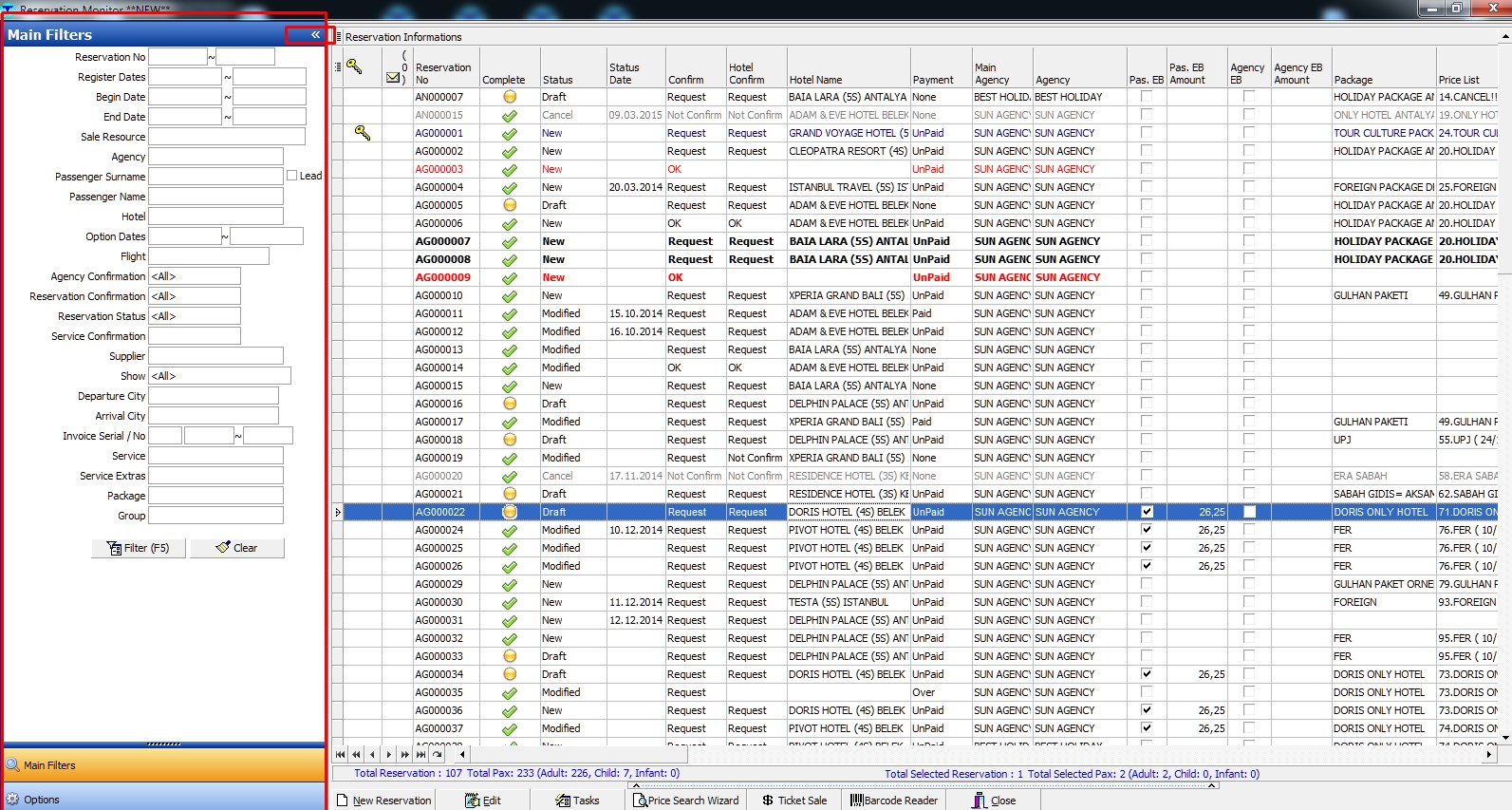Collapse the Main Filters panel
Image resolution: width=1512 pixels, height=810 pixels.
point(315,35)
